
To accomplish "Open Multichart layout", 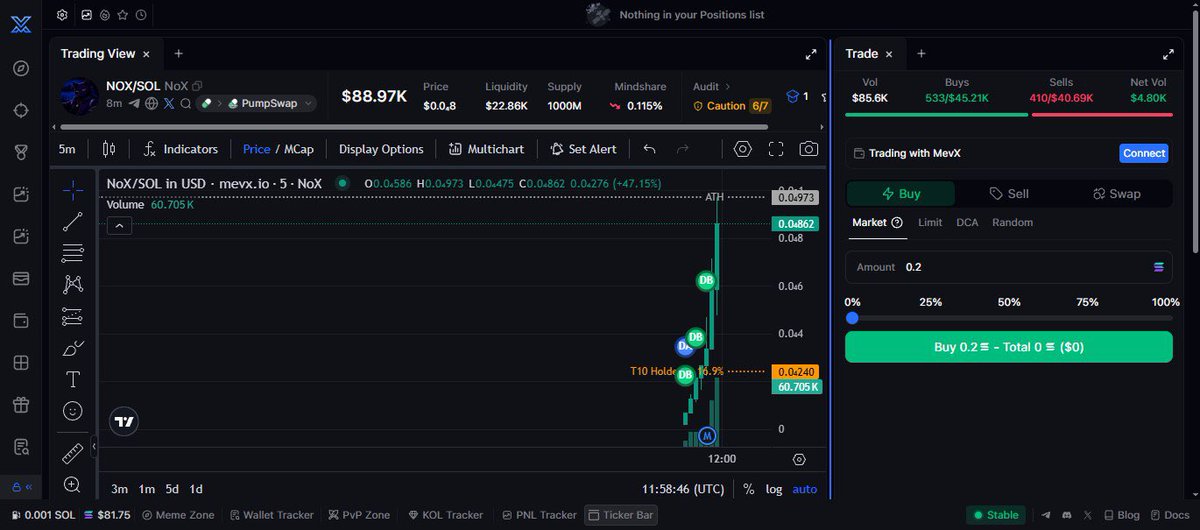I will click(486, 149).
